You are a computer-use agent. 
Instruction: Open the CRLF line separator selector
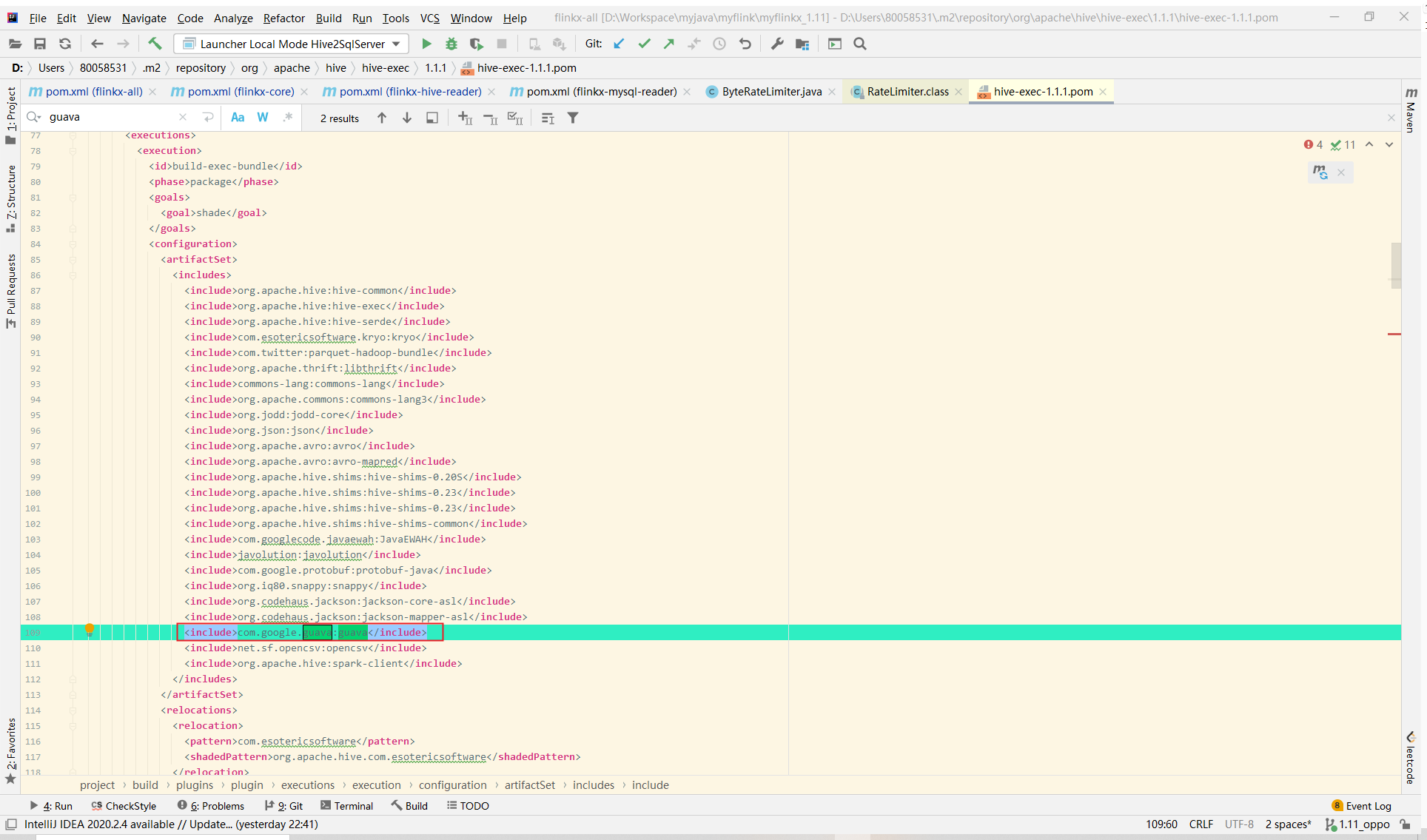[x=1201, y=824]
